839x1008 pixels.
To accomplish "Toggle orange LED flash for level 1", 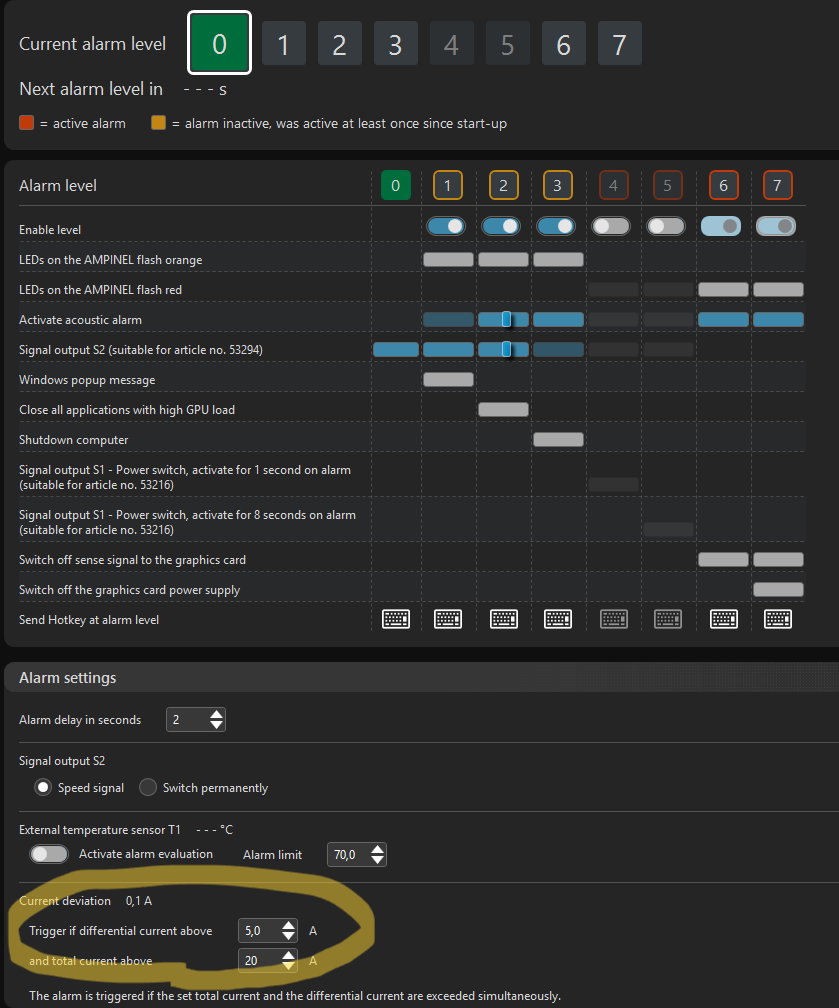I will click(448, 259).
